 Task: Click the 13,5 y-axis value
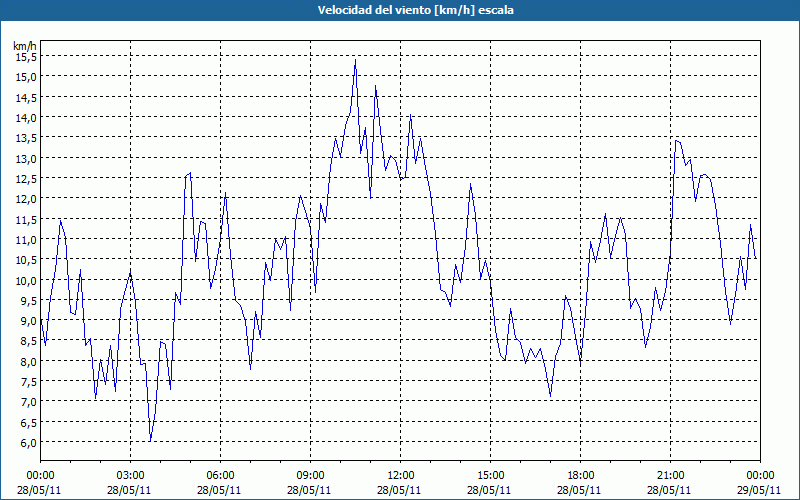coord(26,138)
